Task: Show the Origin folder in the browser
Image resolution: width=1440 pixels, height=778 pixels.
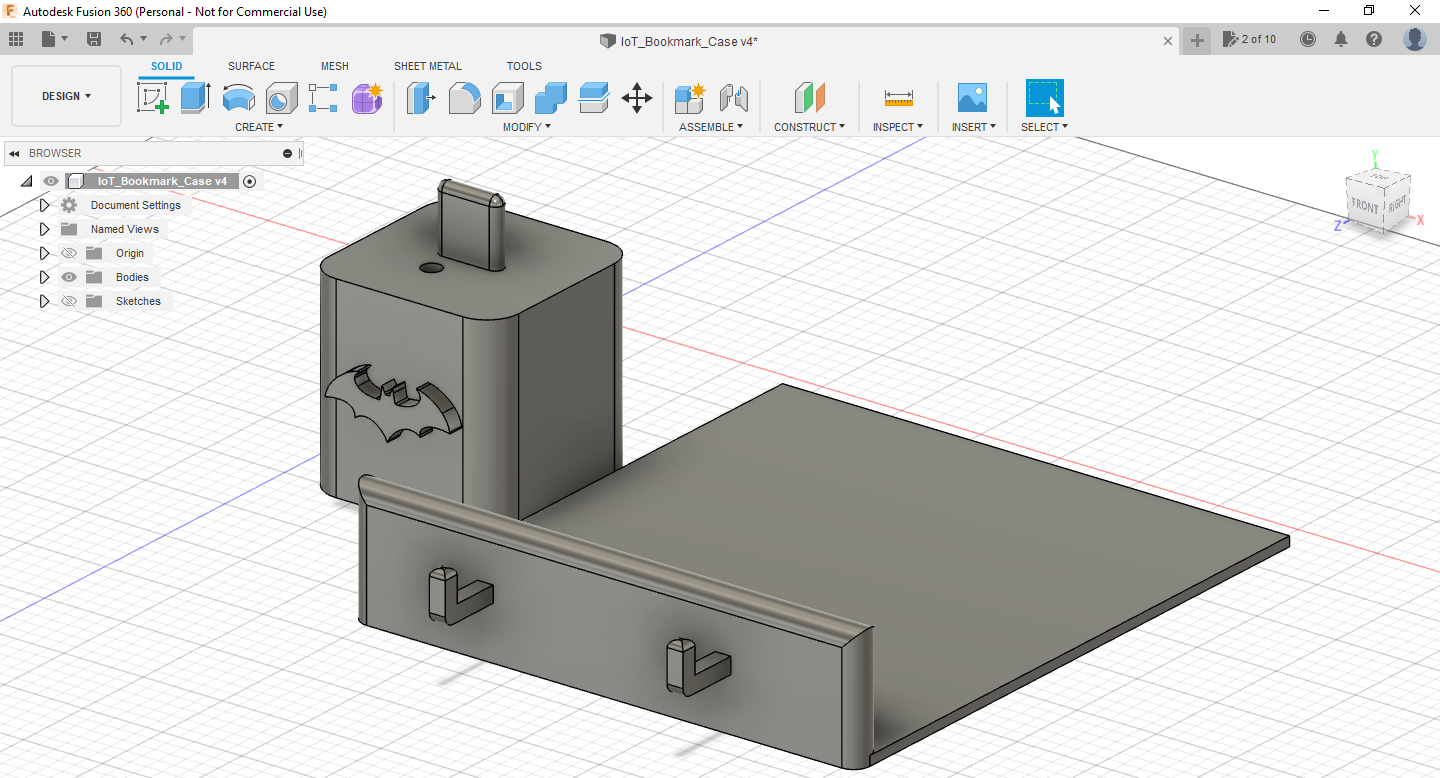Action: point(68,253)
